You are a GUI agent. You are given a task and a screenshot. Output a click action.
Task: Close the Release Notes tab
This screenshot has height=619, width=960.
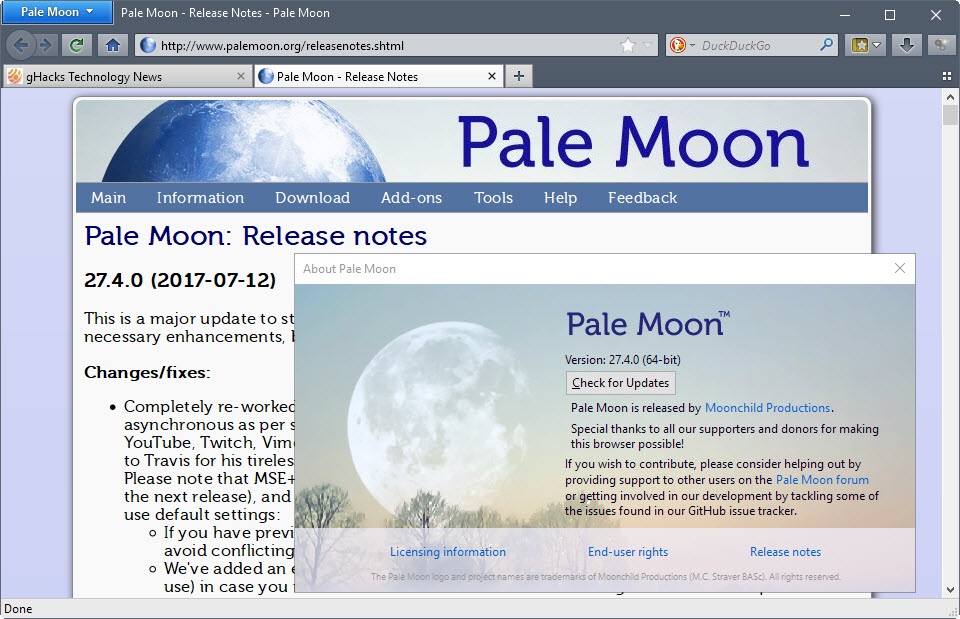492,76
